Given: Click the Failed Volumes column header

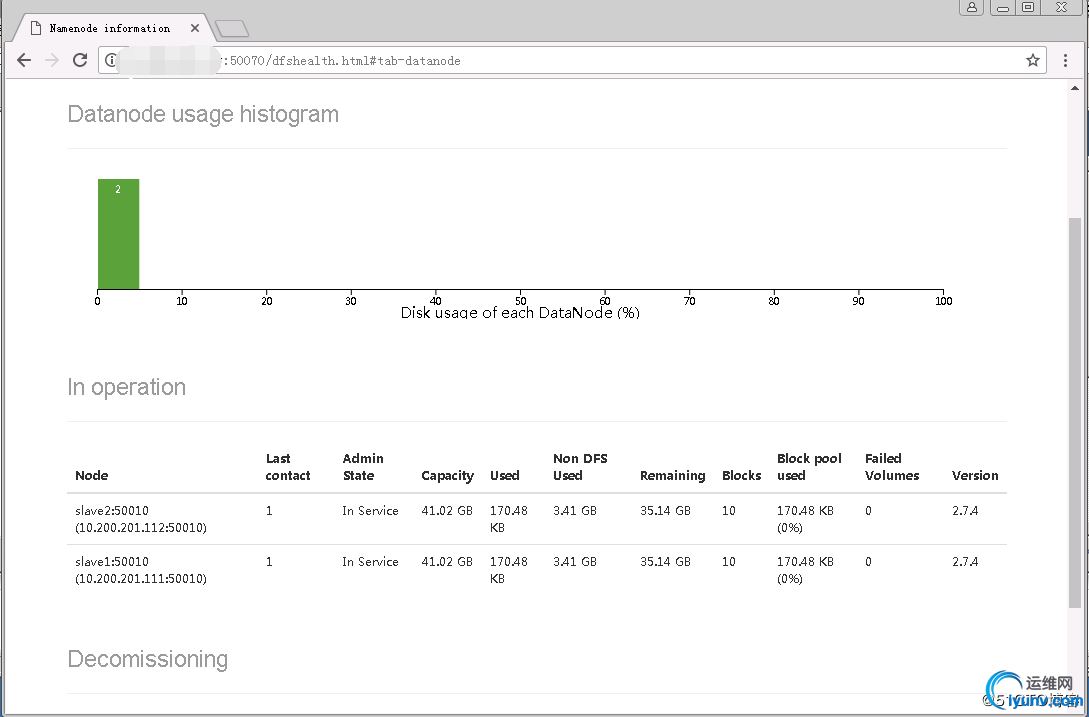Looking at the screenshot, I should [892, 467].
